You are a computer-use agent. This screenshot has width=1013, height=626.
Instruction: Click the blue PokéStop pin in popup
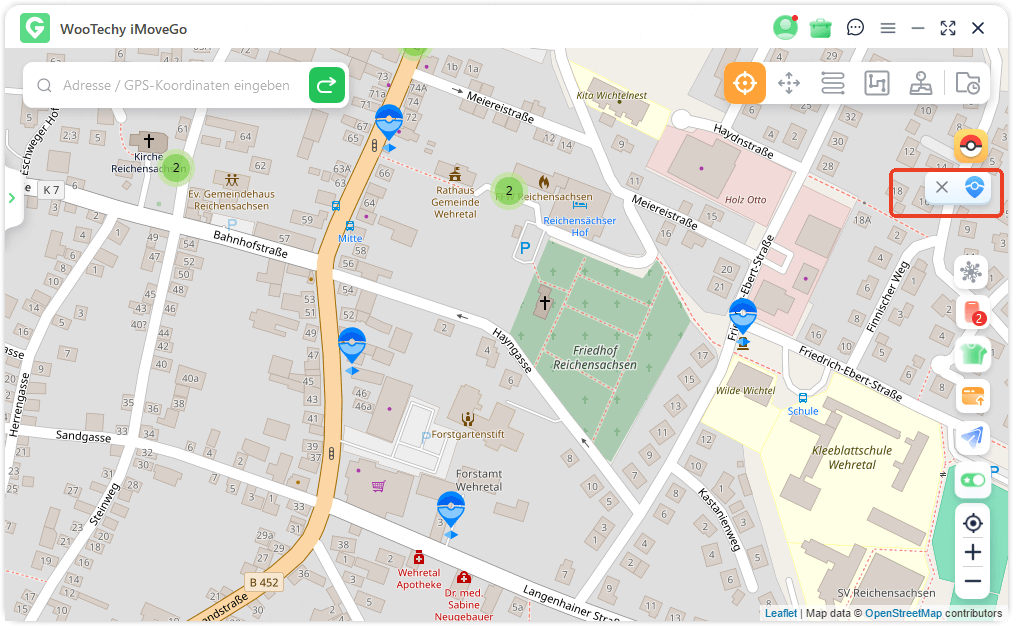974,187
